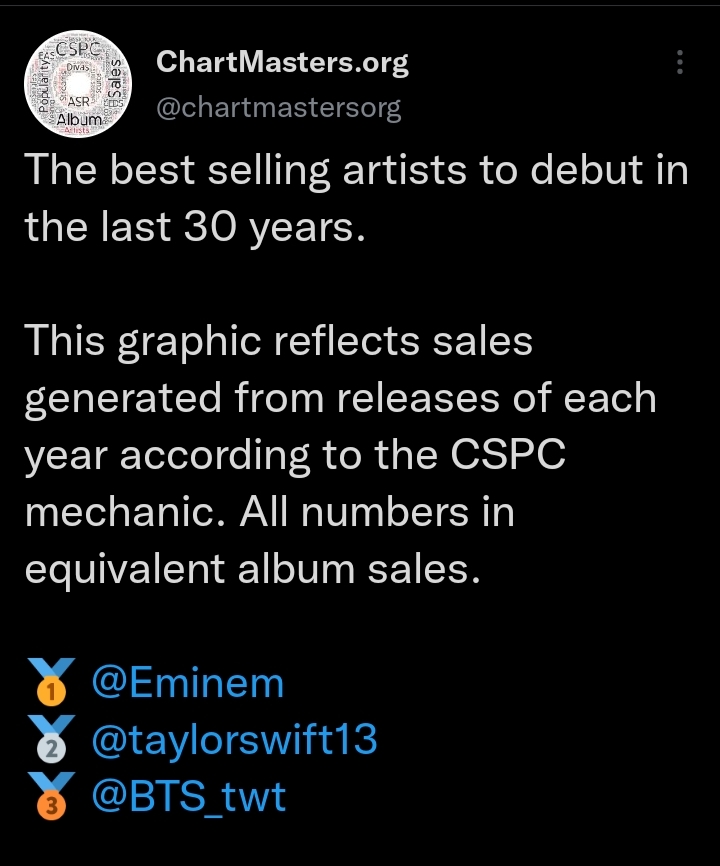Click the word 'CSPC' in the tweet body
720x866 pixels.
click(508, 455)
